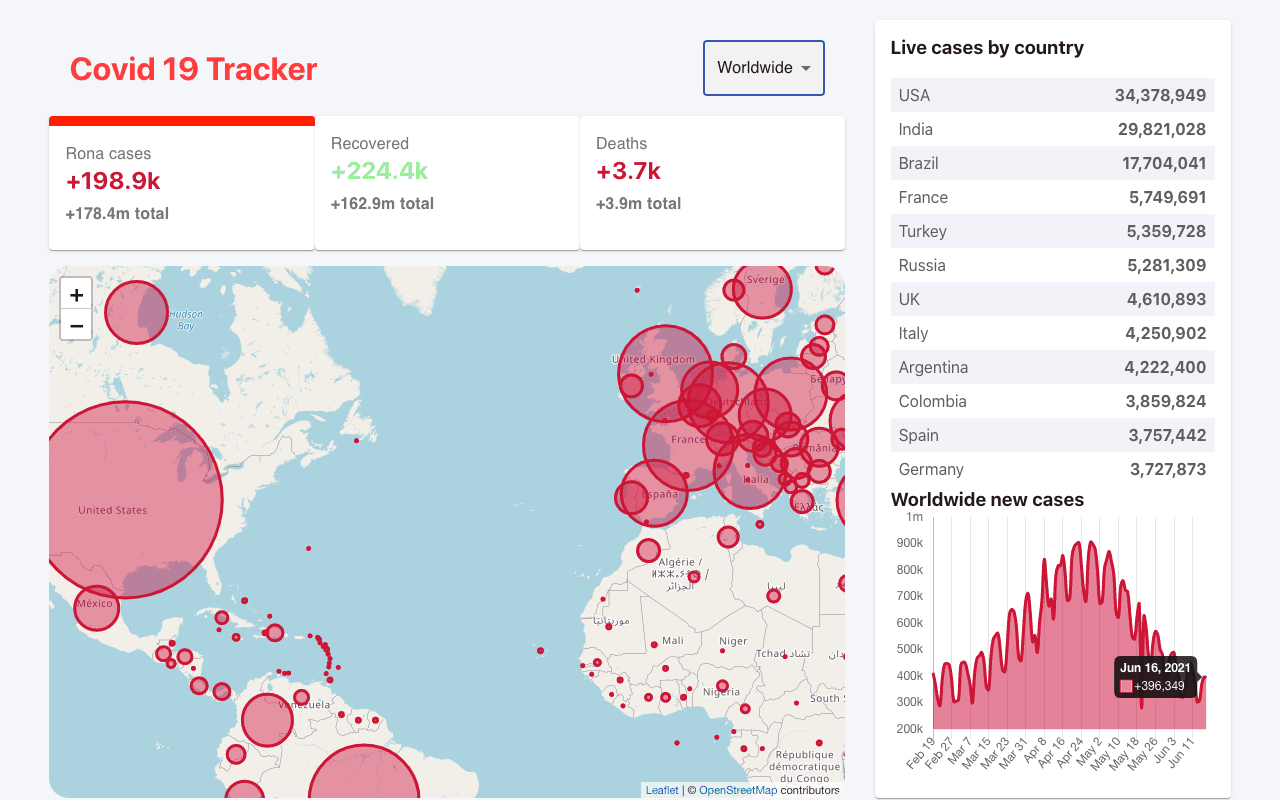Select the Recovered card
The height and width of the screenshot is (800, 1280).
pyautogui.click(x=447, y=183)
